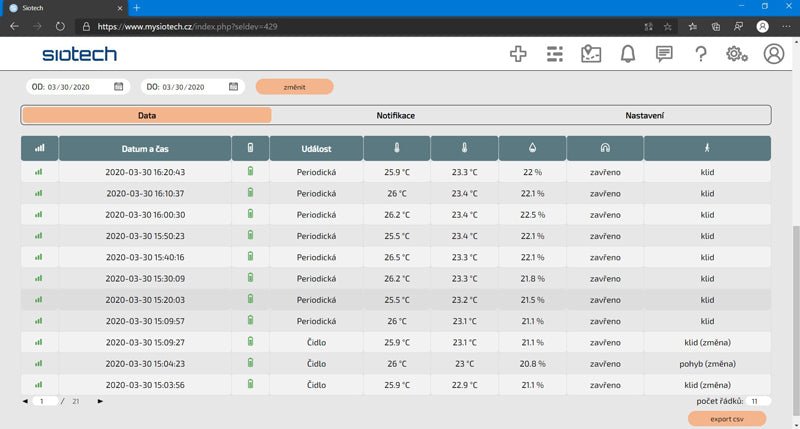
Task: Click first thermometer column header
Action: tap(396, 148)
